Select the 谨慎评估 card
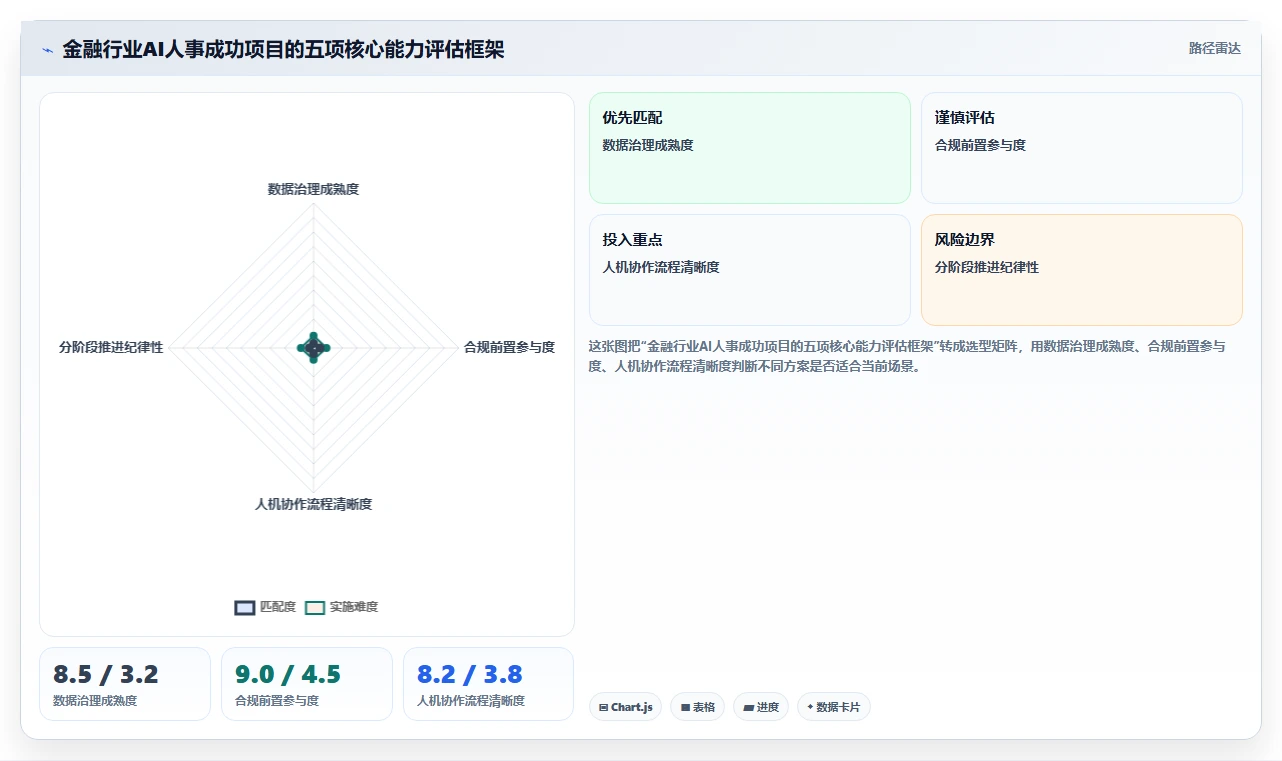 point(1082,148)
